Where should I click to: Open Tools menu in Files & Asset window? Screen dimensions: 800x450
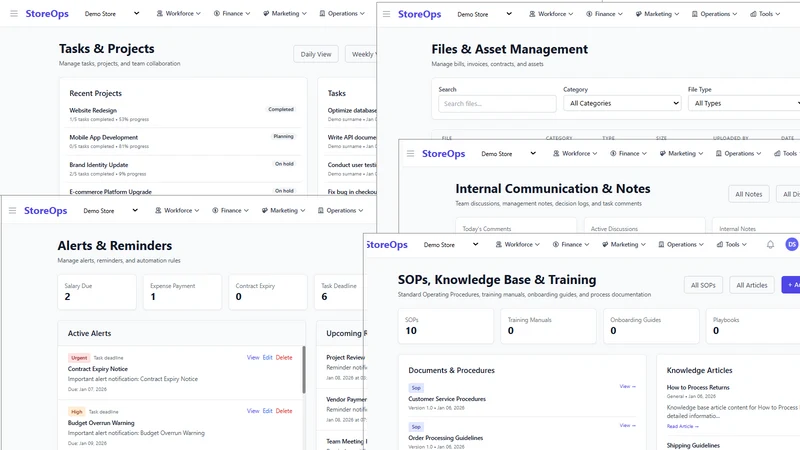(765, 14)
